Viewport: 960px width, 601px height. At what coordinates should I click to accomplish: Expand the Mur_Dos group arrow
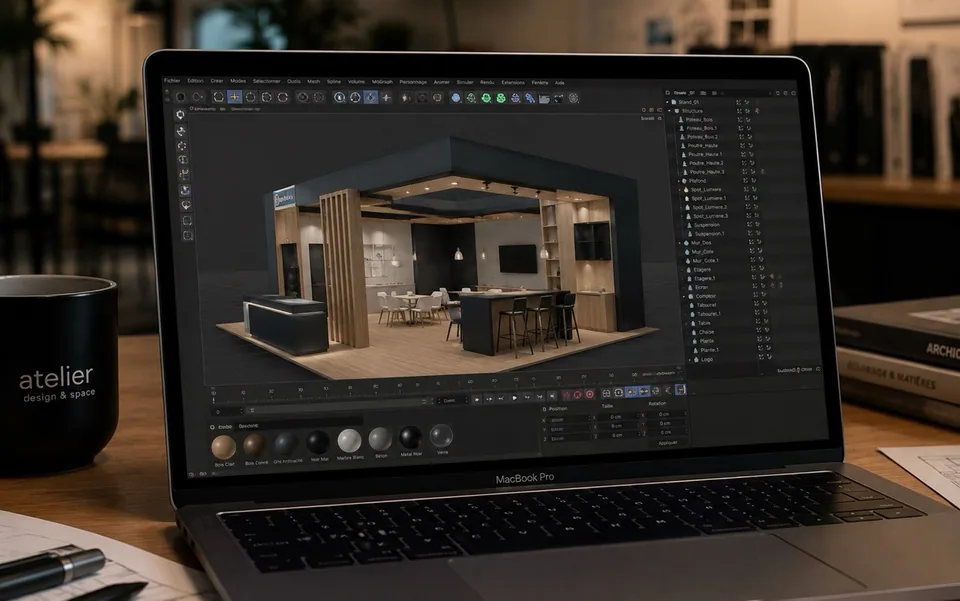(680, 243)
